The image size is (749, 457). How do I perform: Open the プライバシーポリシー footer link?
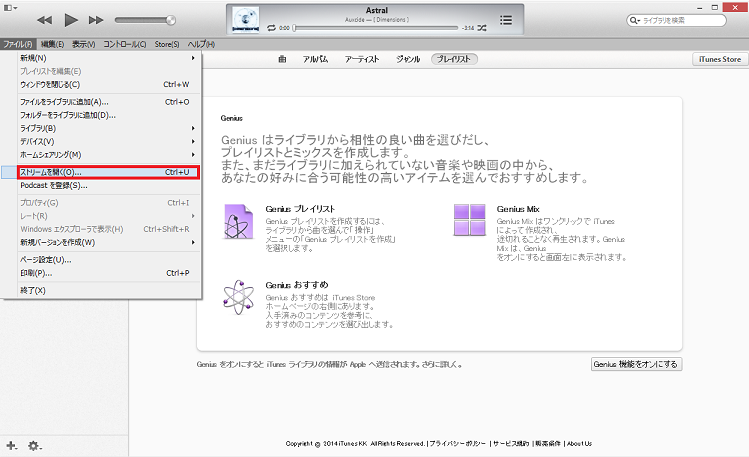click(457, 444)
